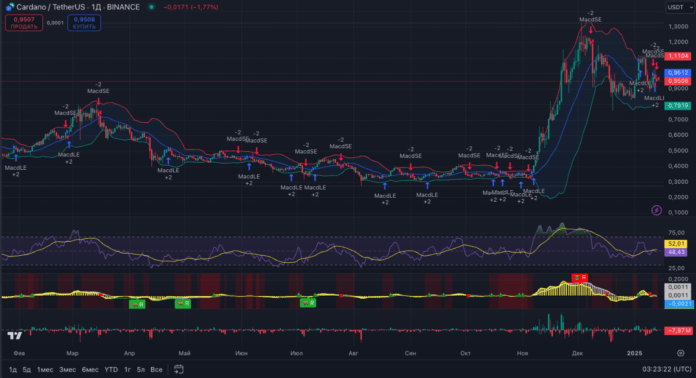Select the 3мес time range

(67, 370)
